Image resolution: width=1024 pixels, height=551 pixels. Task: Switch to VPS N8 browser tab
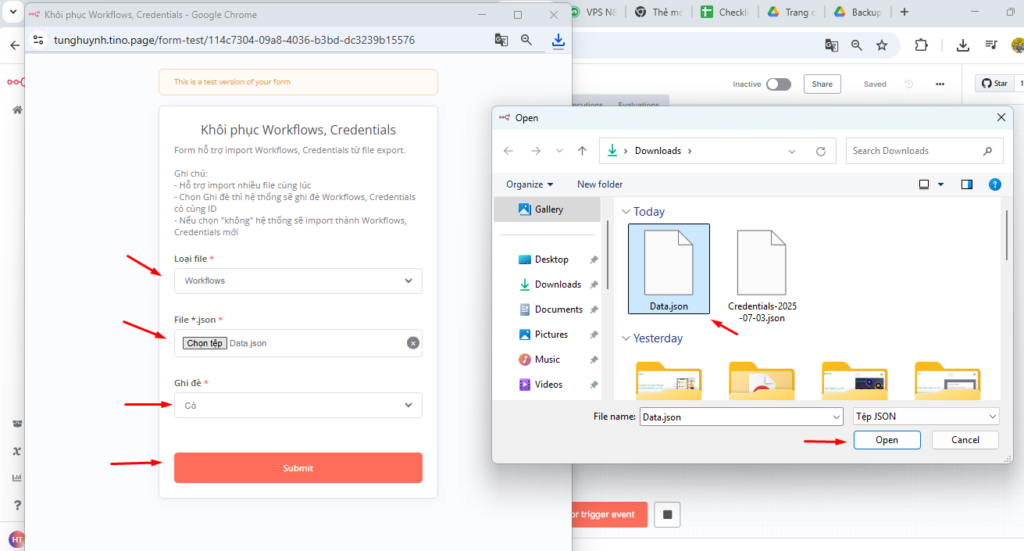click(593, 12)
